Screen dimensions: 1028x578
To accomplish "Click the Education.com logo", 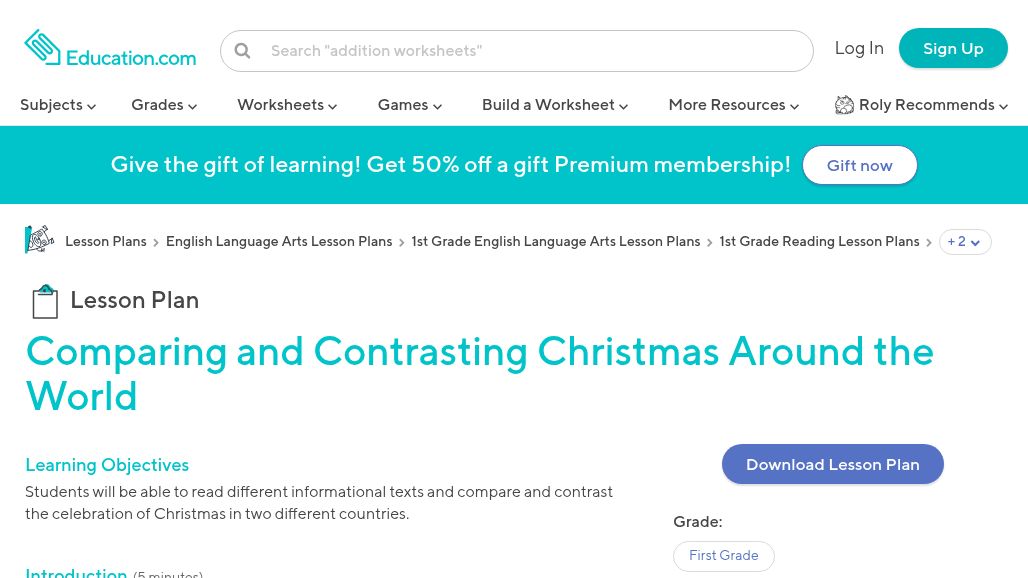I will point(110,48).
